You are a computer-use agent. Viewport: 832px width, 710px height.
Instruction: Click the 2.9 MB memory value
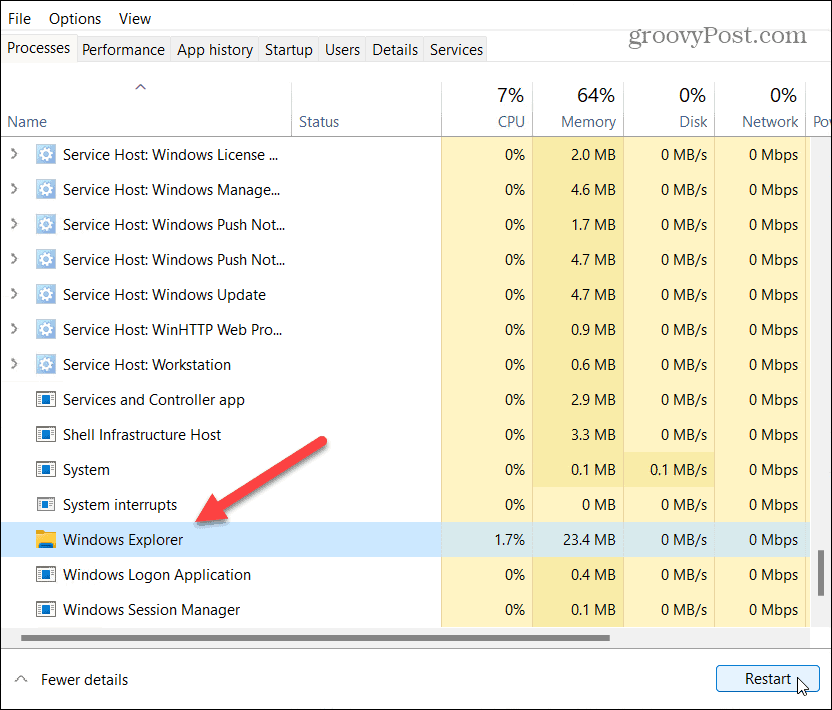593,400
